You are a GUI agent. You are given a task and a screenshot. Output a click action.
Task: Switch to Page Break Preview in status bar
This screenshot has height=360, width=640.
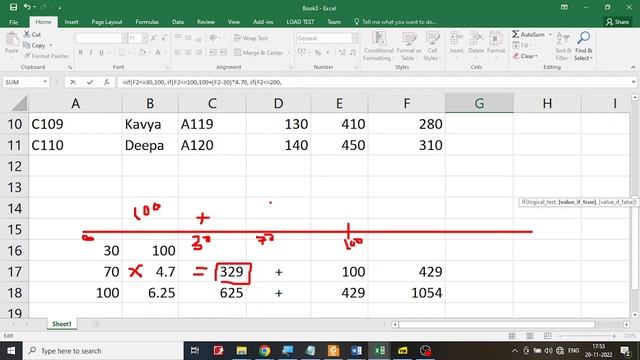(x=547, y=336)
